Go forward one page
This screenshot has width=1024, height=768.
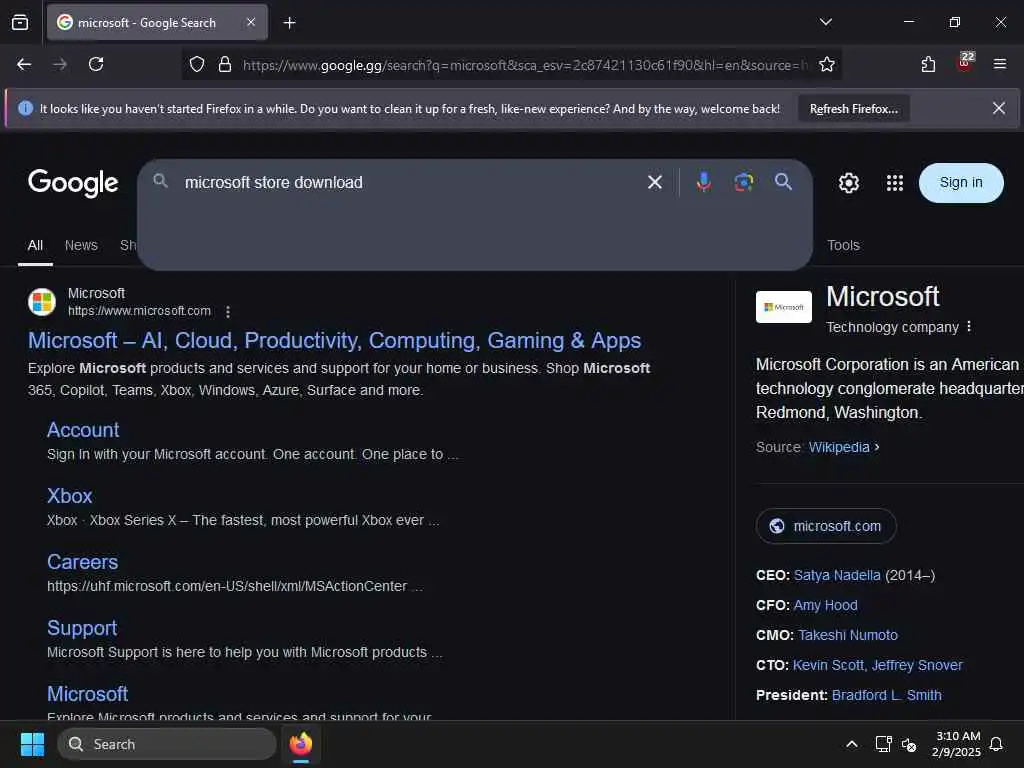[60, 64]
